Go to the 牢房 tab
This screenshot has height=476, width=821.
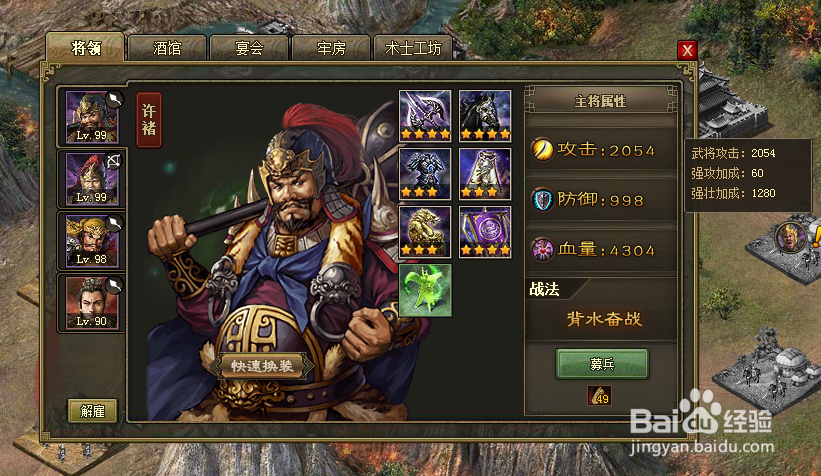click(x=331, y=49)
